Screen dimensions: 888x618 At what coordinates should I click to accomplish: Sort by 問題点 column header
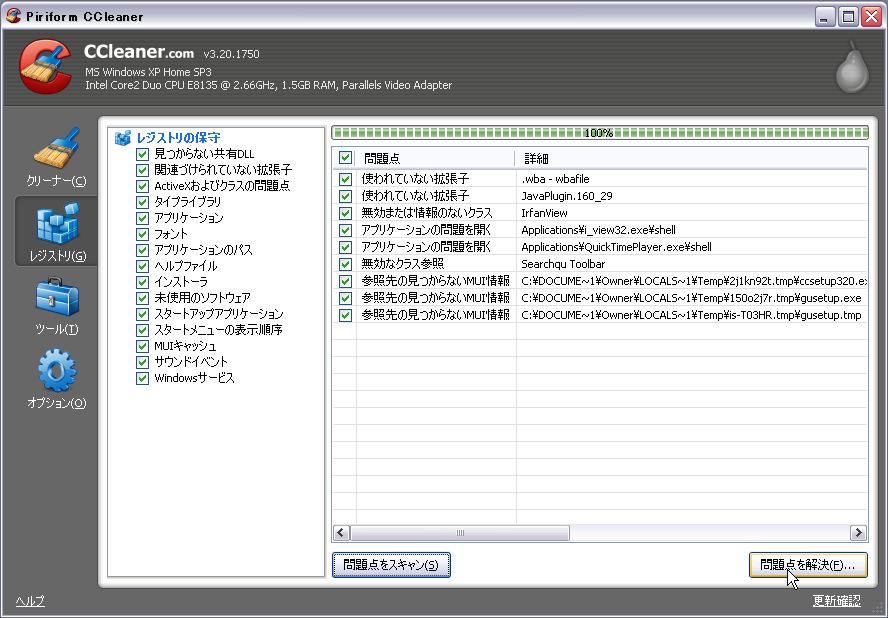pos(435,158)
